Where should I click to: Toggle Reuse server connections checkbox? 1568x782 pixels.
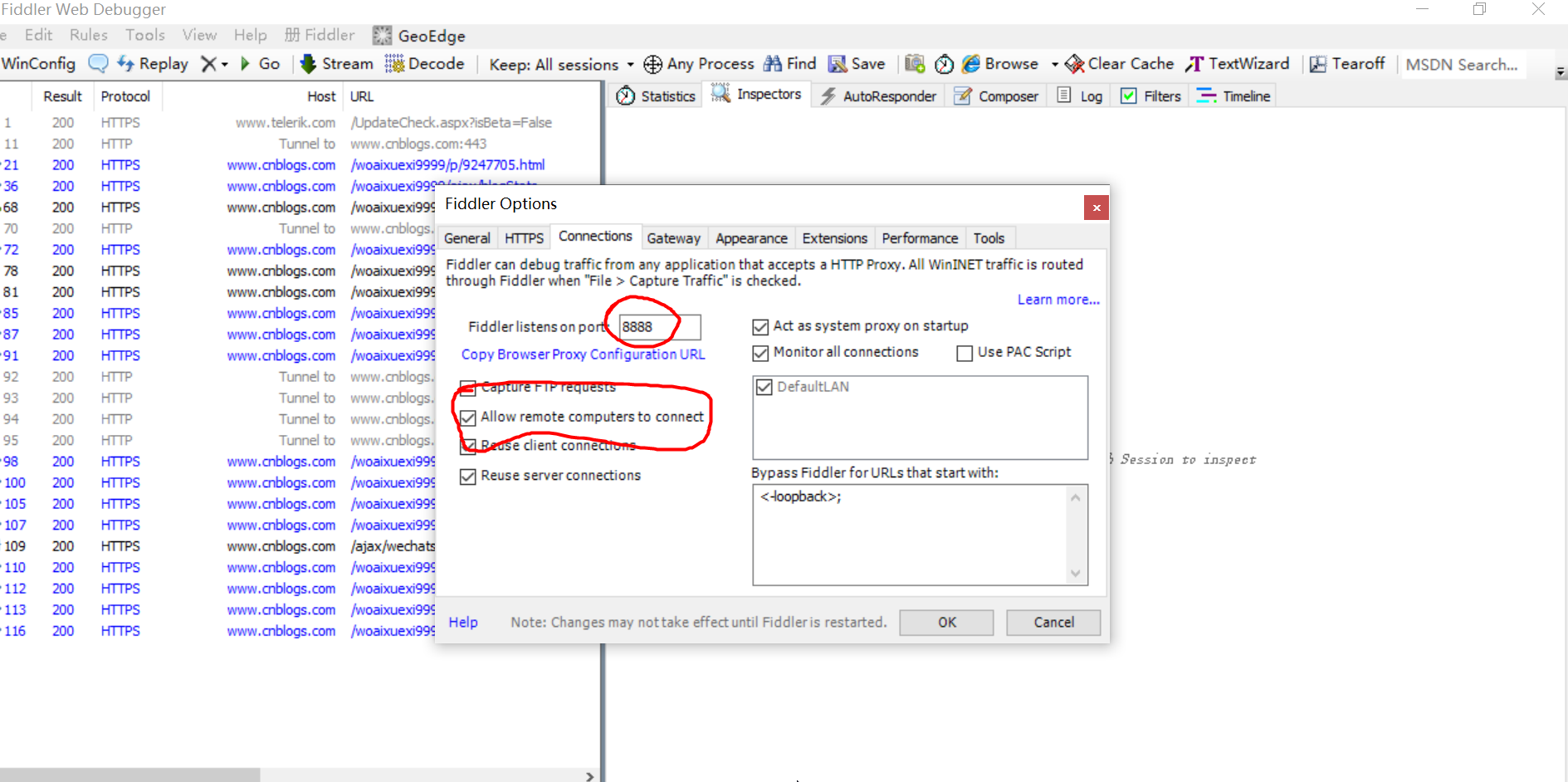pos(468,477)
